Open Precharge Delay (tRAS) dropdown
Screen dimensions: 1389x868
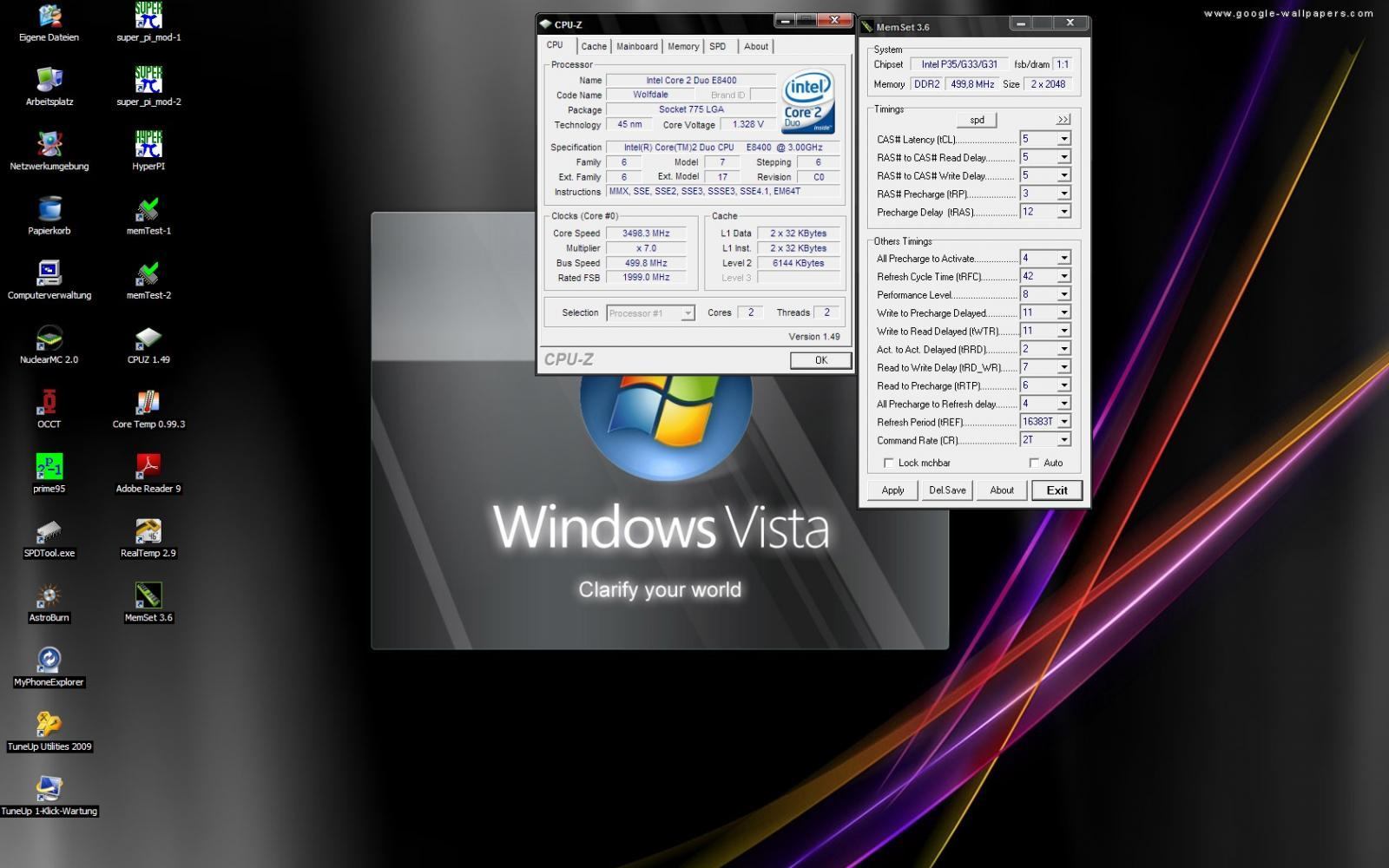tap(1063, 212)
